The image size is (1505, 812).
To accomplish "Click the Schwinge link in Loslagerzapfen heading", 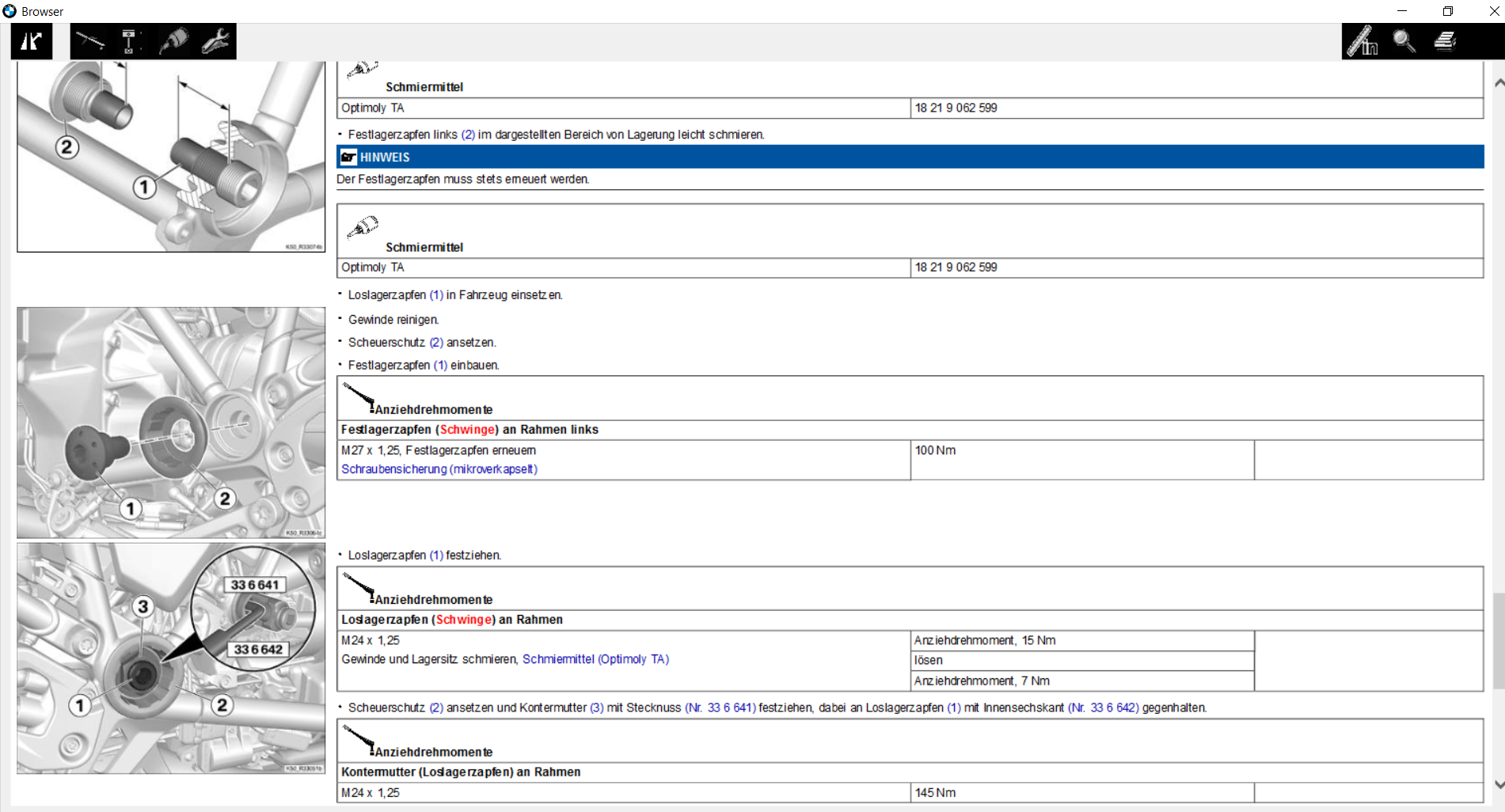I will [464, 620].
